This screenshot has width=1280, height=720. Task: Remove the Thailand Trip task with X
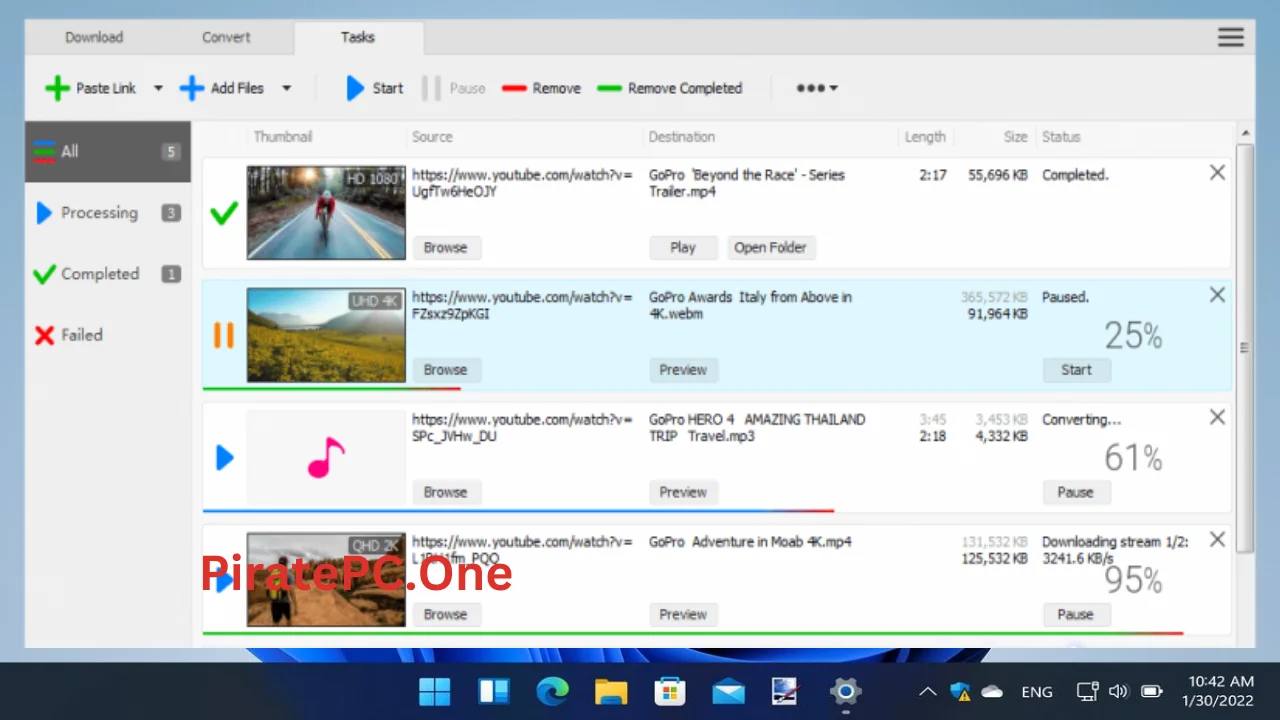(1217, 417)
